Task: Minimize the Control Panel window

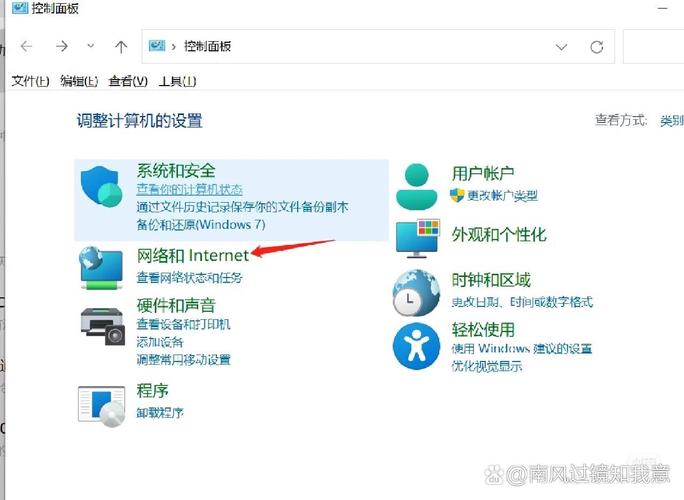Action: tap(663, 8)
